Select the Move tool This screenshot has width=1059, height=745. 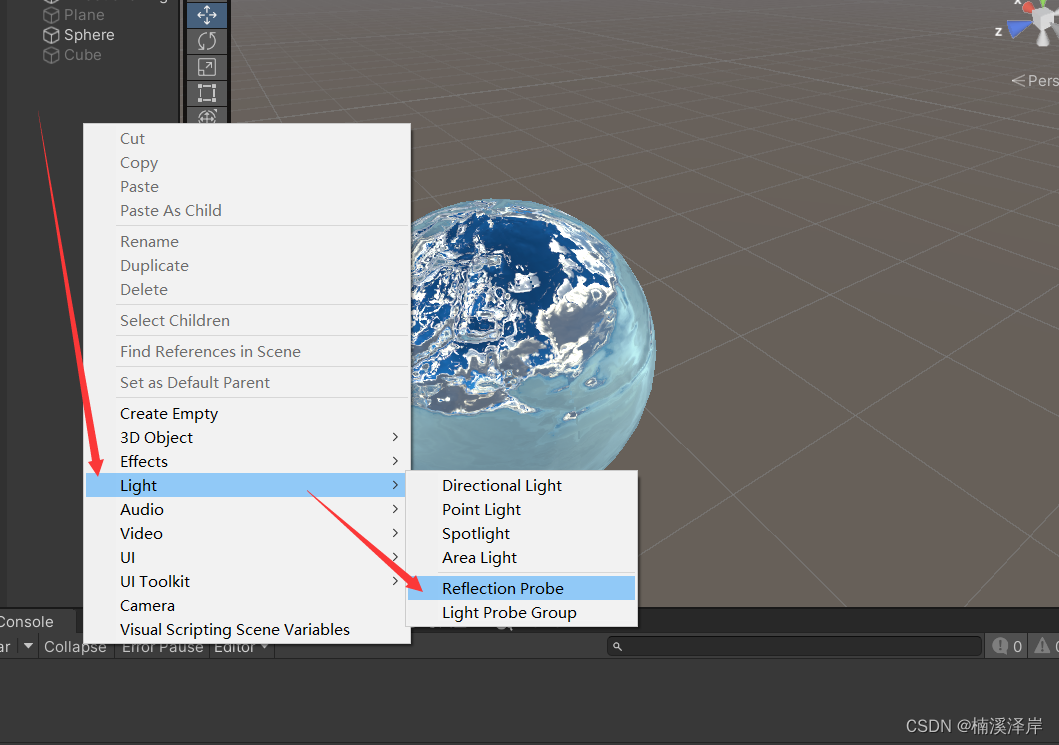click(207, 14)
